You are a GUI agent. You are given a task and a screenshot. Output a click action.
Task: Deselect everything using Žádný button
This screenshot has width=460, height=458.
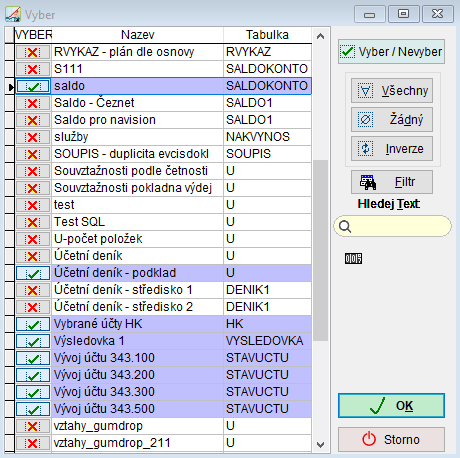point(392,119)
